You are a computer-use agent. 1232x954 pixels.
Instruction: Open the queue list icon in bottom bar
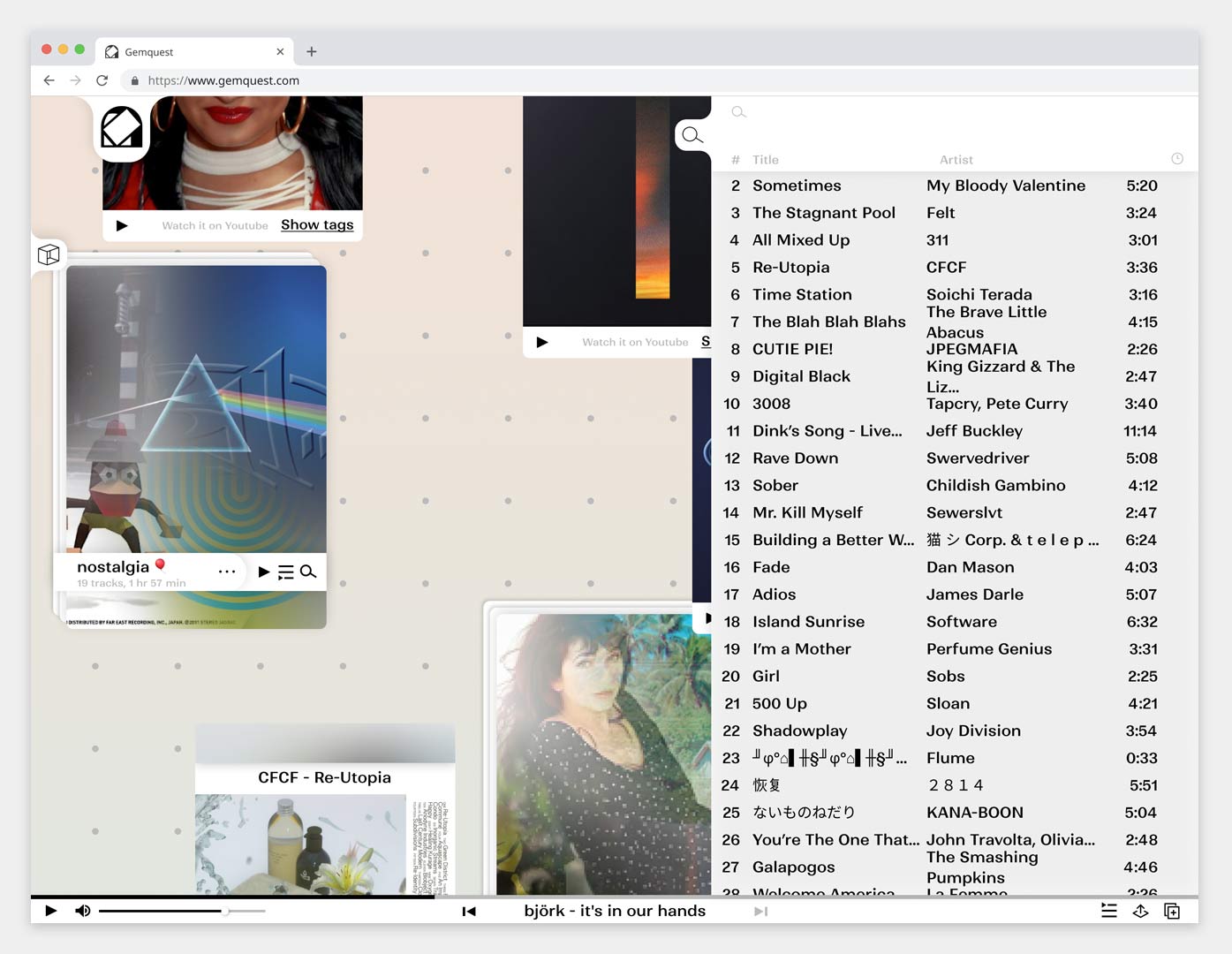1108,911
